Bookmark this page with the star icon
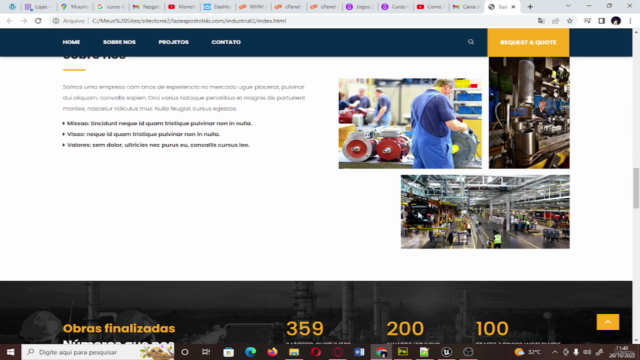This screenshot has width=640, height=360. [x=570, y=21]
